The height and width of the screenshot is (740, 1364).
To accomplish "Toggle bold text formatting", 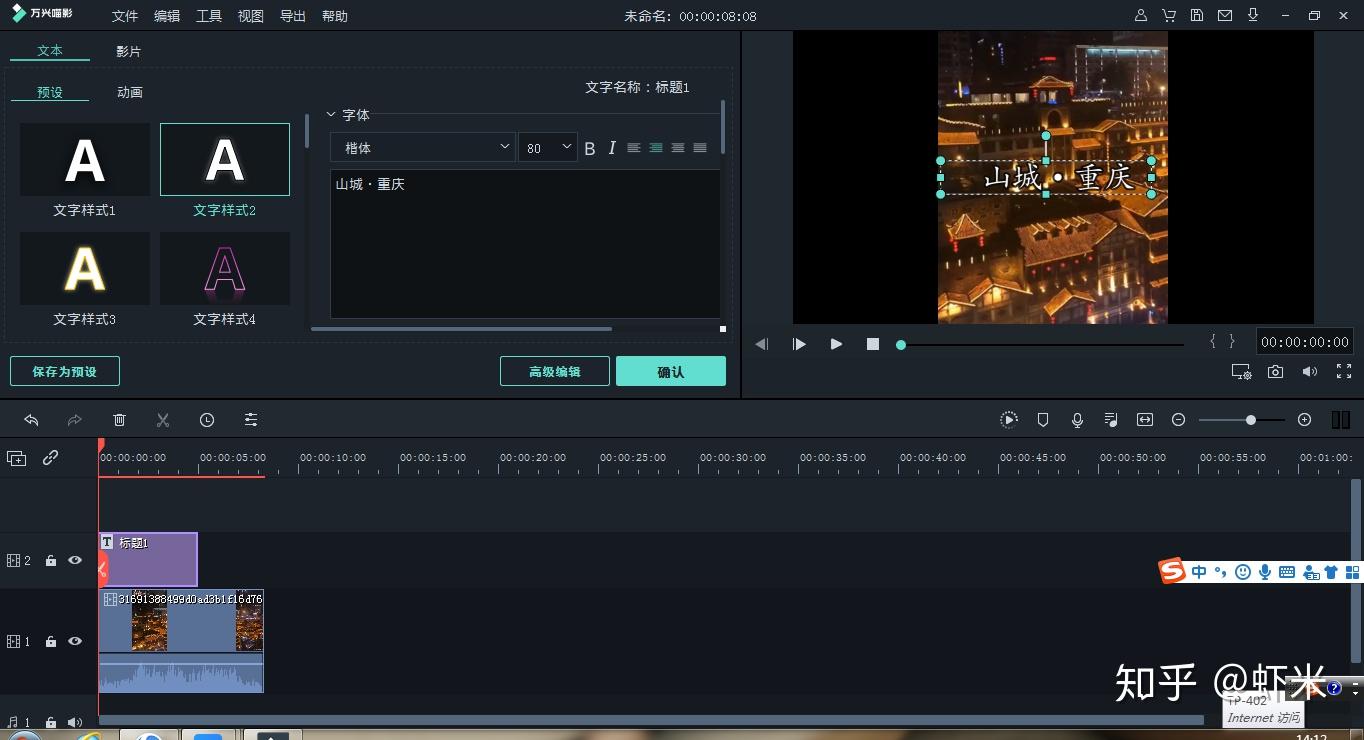I will [x=590, y=148].
